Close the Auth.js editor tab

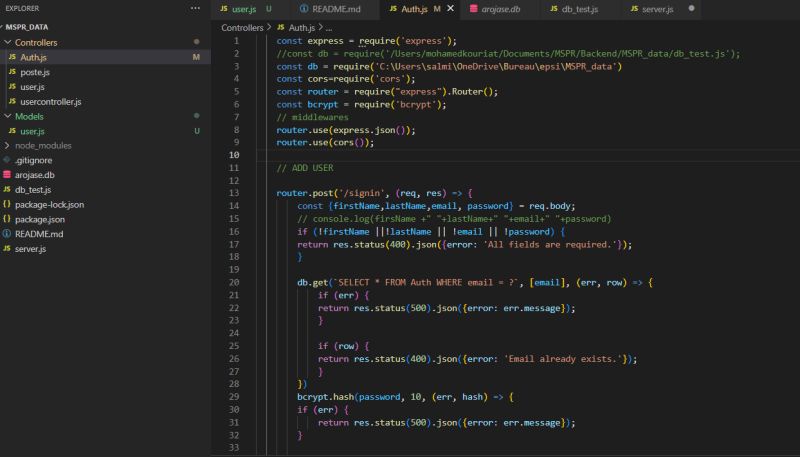[x=450, y=9]
